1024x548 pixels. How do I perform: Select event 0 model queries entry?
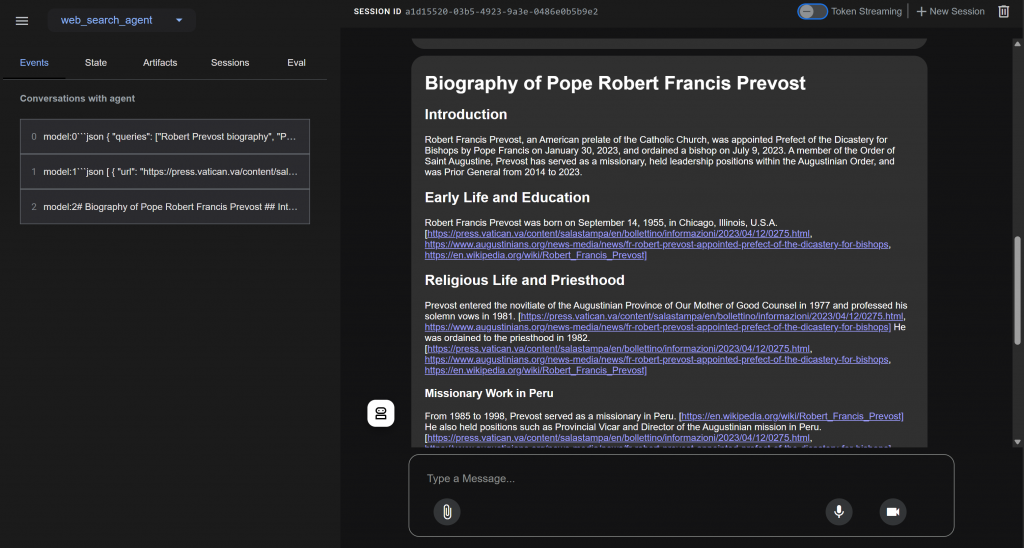coord(165,137)
